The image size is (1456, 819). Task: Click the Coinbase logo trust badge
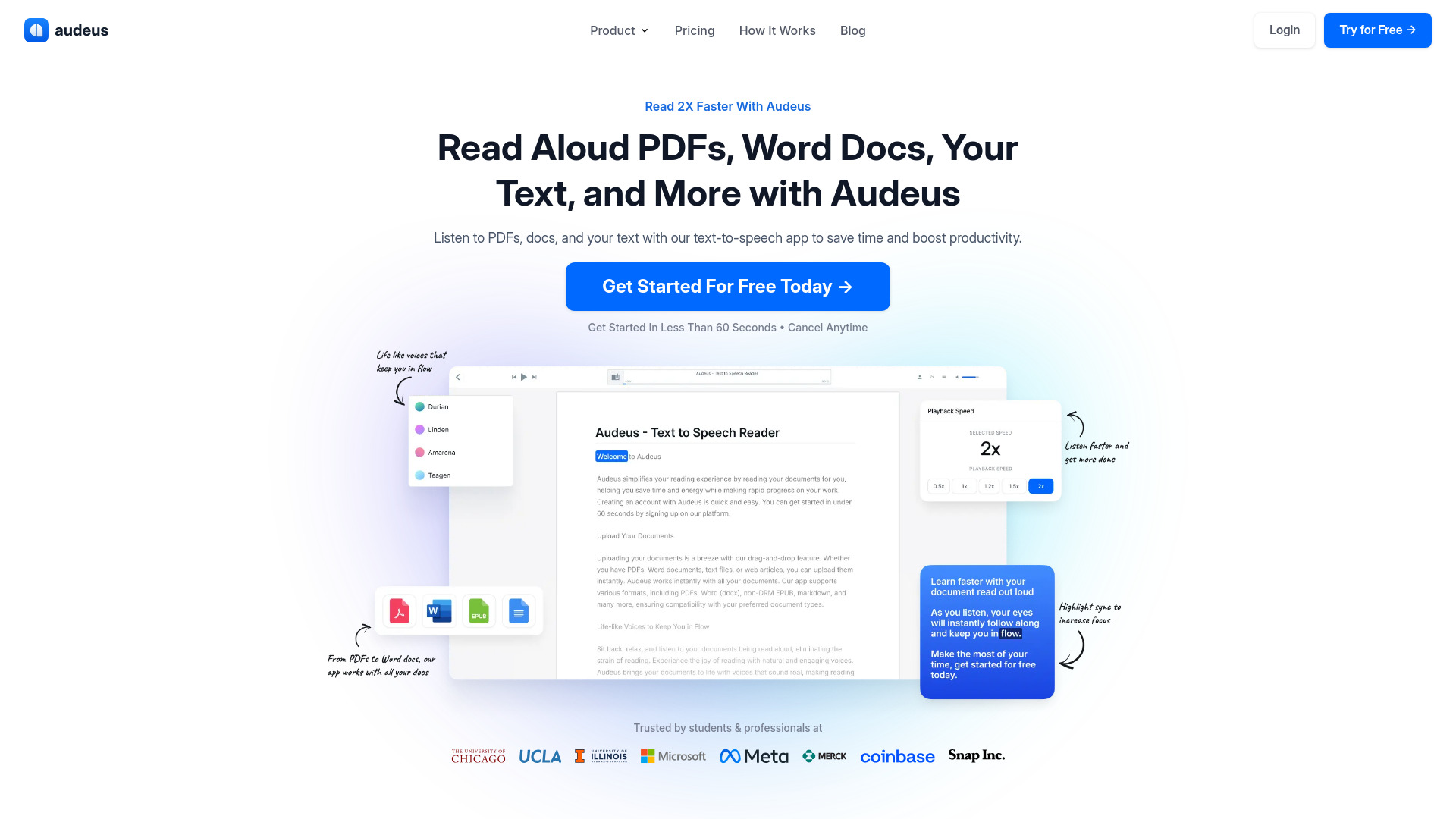point(897,756)
